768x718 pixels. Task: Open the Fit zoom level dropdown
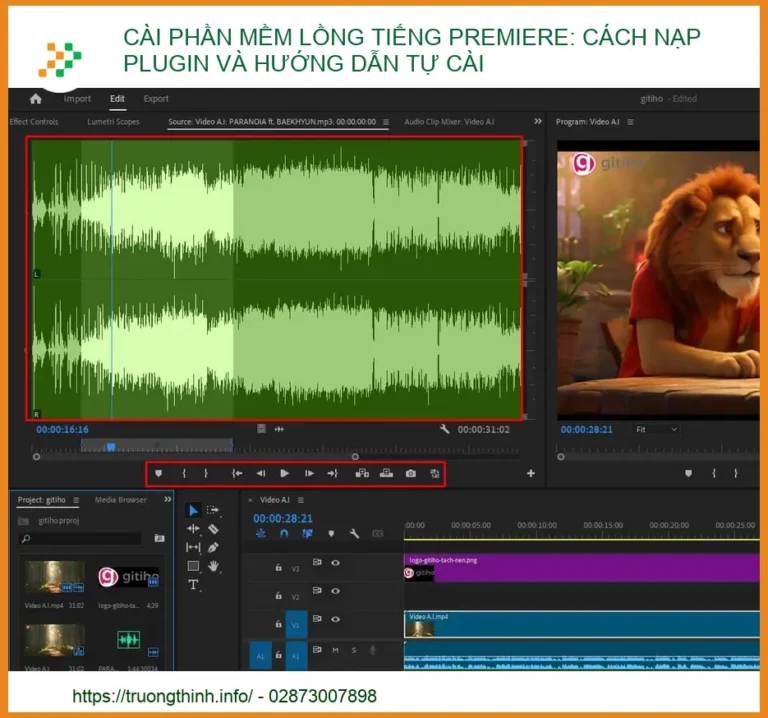coord(656,430)
